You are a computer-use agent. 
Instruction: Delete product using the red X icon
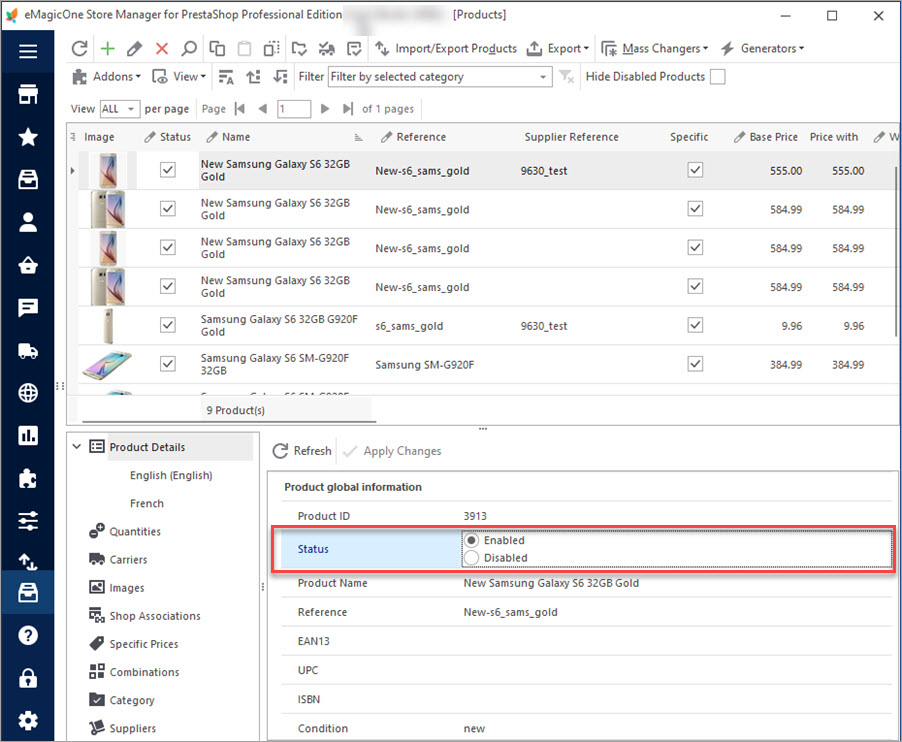pyautogui.click(x=162, y=49)
